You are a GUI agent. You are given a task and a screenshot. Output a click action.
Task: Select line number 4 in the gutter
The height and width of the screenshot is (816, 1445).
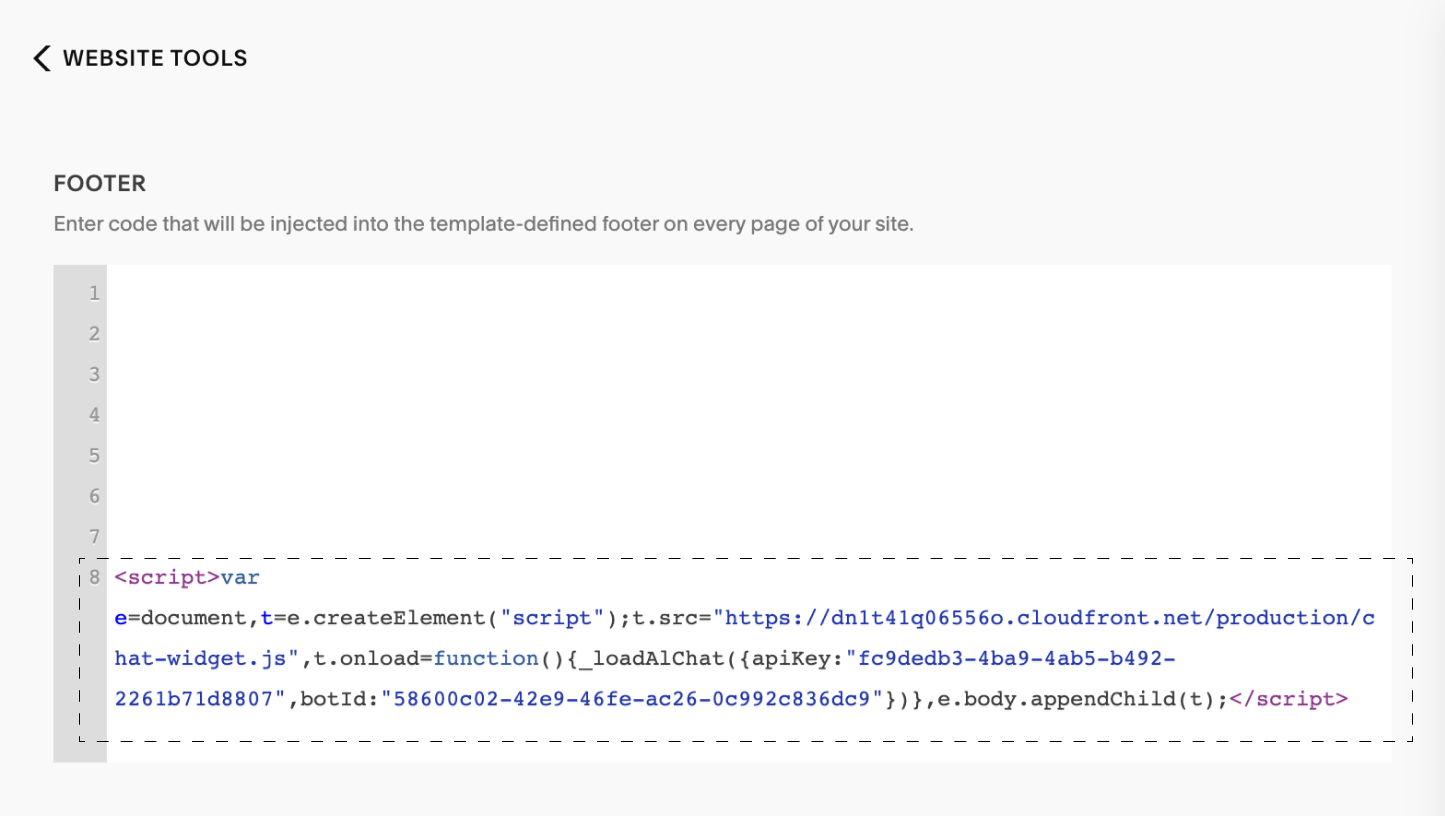(x=95, y=415)
